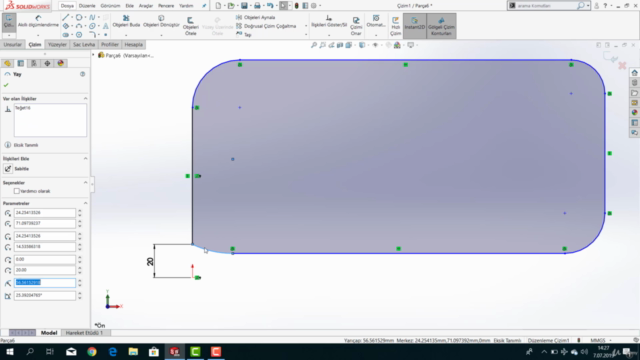Select the sketch Text tool icon
The height and width of the screenshot is (360, 640).
(106, 26)
